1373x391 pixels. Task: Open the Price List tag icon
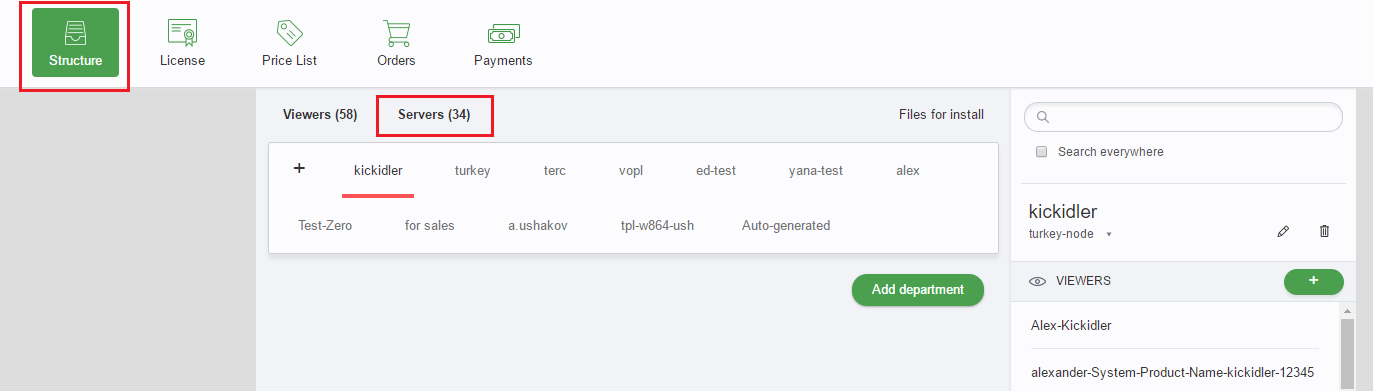click(x=289, y=33)
